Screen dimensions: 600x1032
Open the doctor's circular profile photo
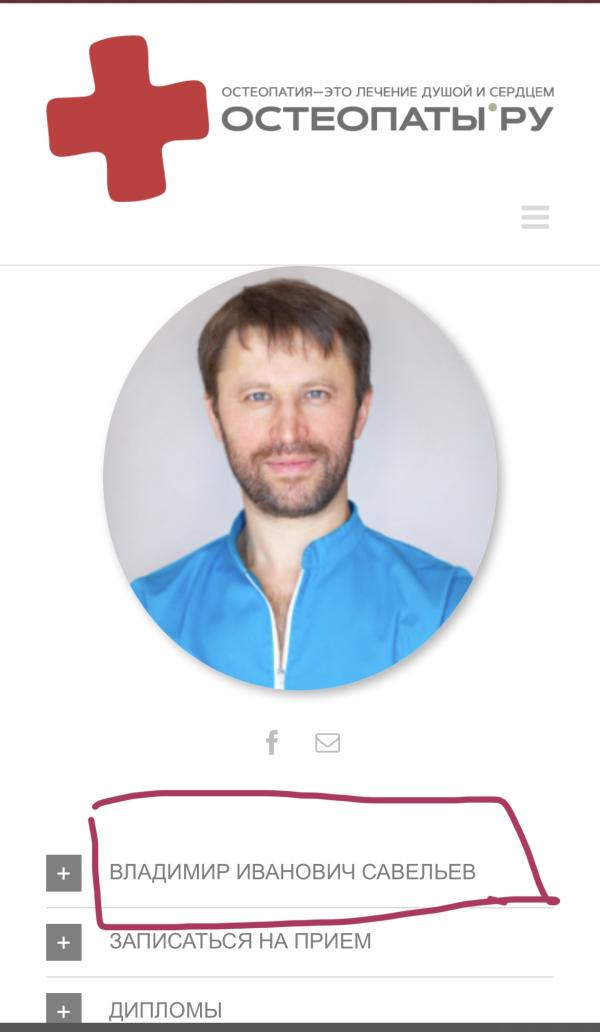point(301,478)
